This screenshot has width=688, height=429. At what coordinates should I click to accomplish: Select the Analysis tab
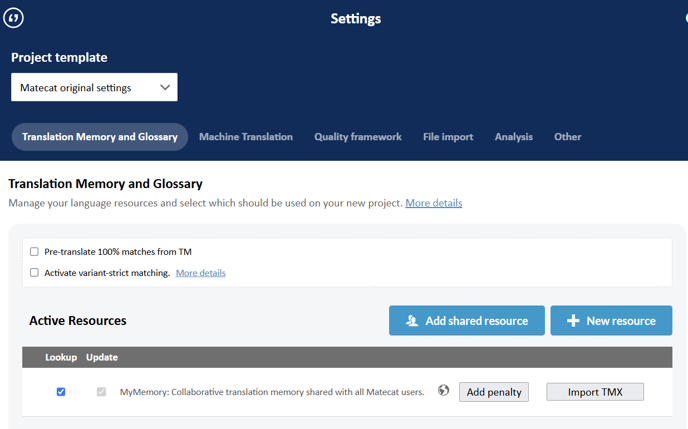click(514, 137)
